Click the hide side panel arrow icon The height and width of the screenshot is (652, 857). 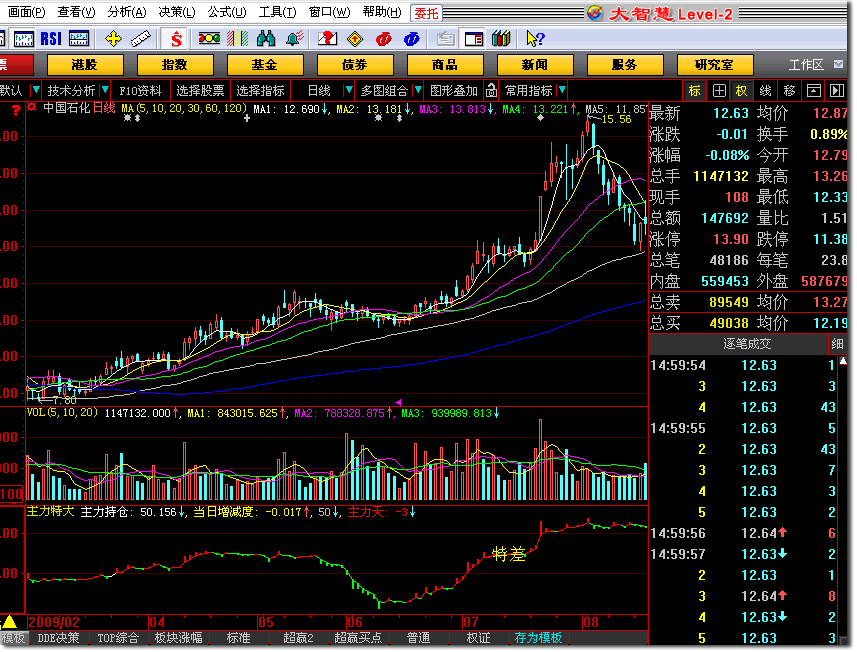point(837,91)
